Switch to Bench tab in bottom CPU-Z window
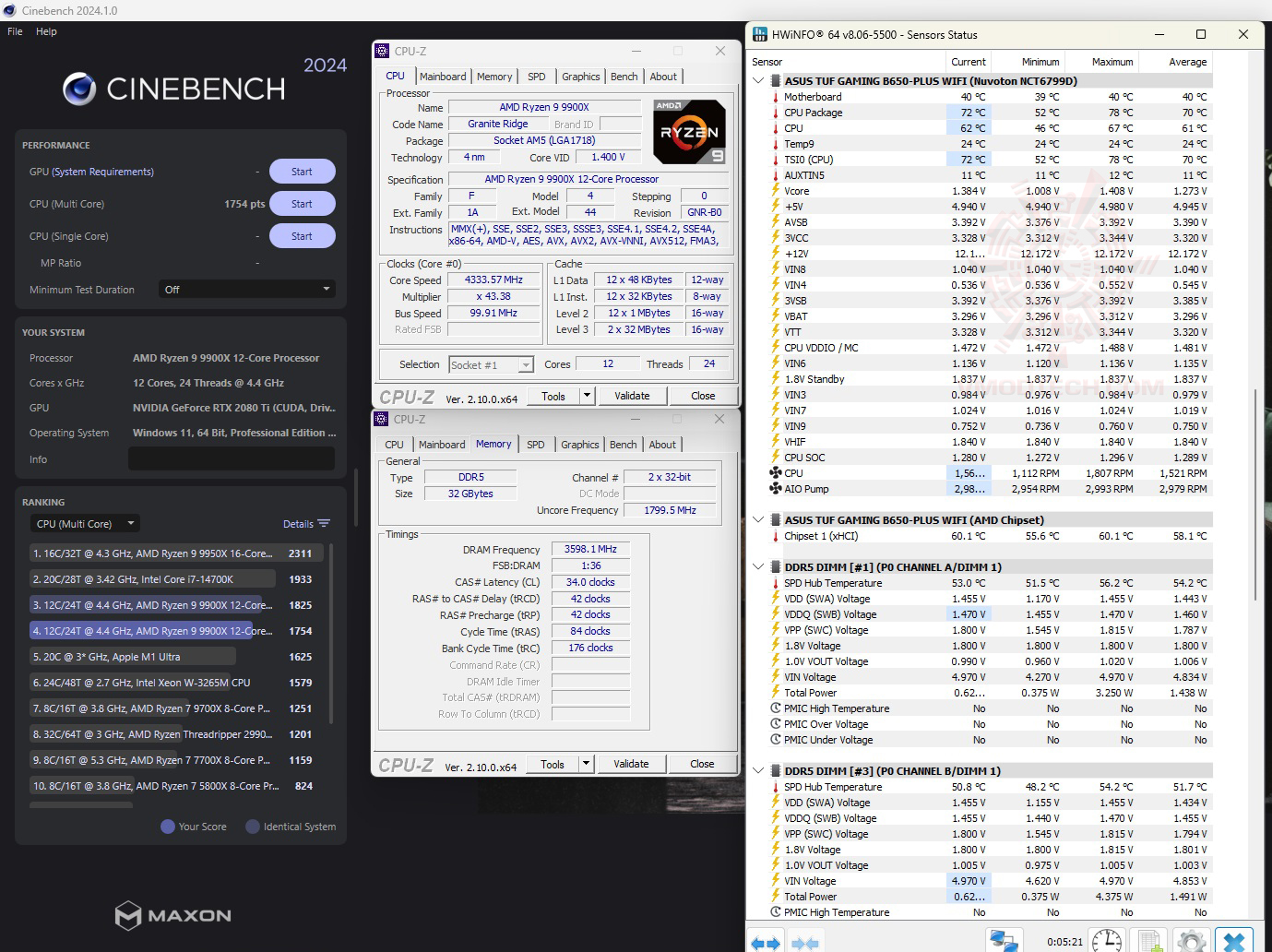 tap(624, 445)
